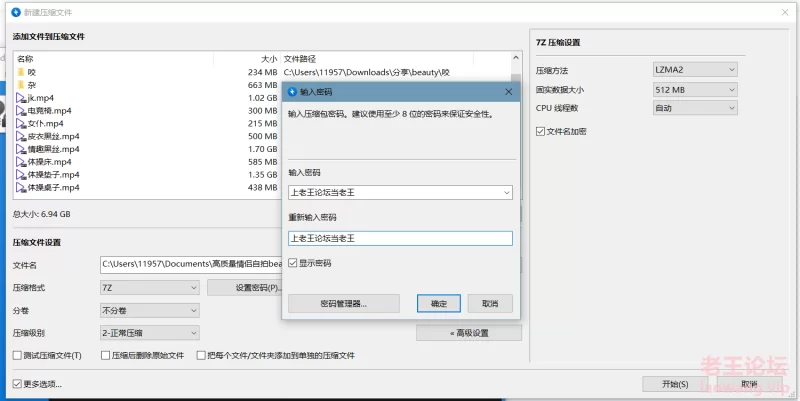Enable 把每个文件/文件夹添加到单独的压缩文件 checkbox
This screenshot has height=401, width=800.
201,355
